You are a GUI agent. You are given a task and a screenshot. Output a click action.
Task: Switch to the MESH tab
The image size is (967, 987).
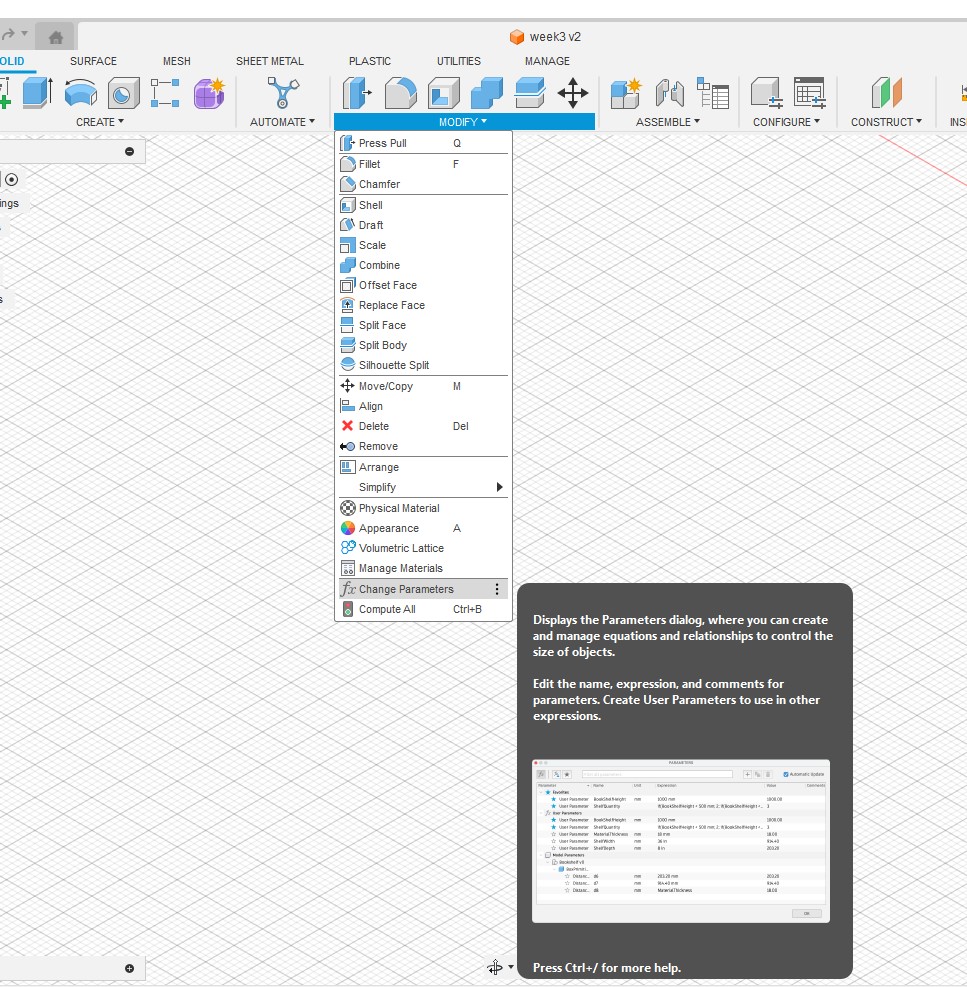click(176, 61)
